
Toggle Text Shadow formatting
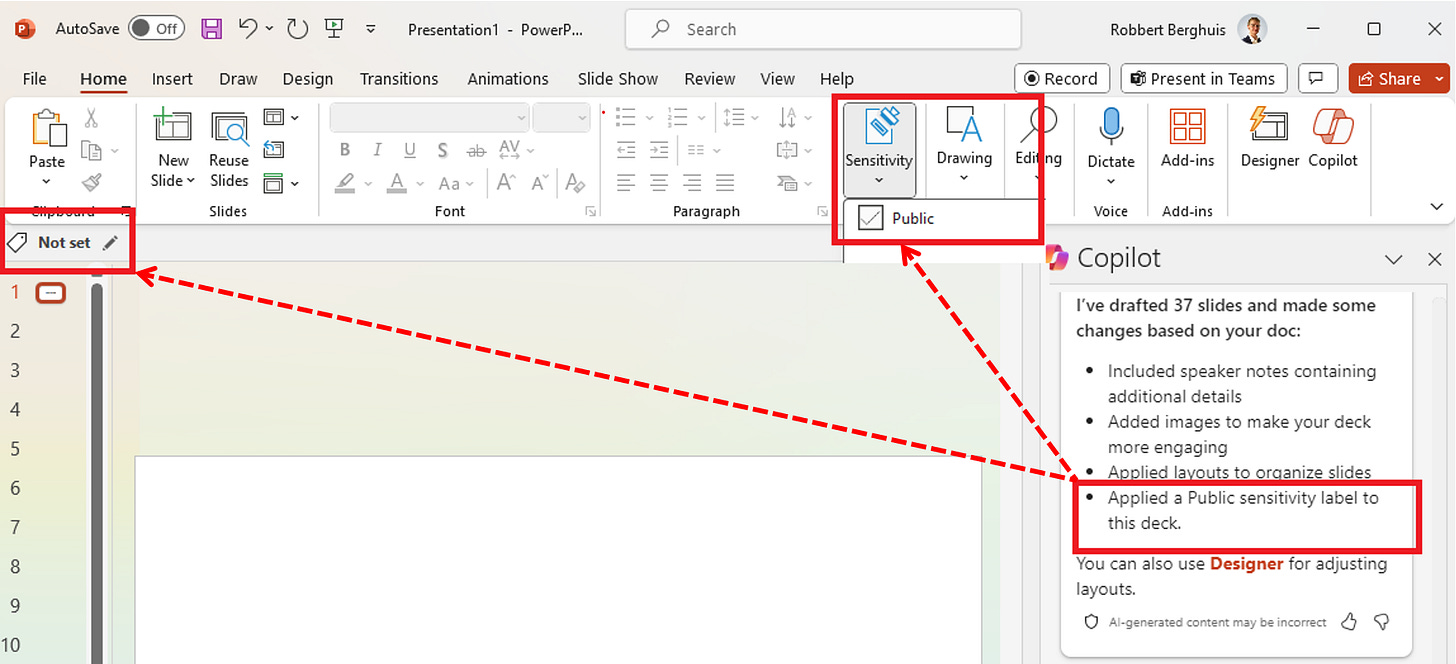click(442, 150)
